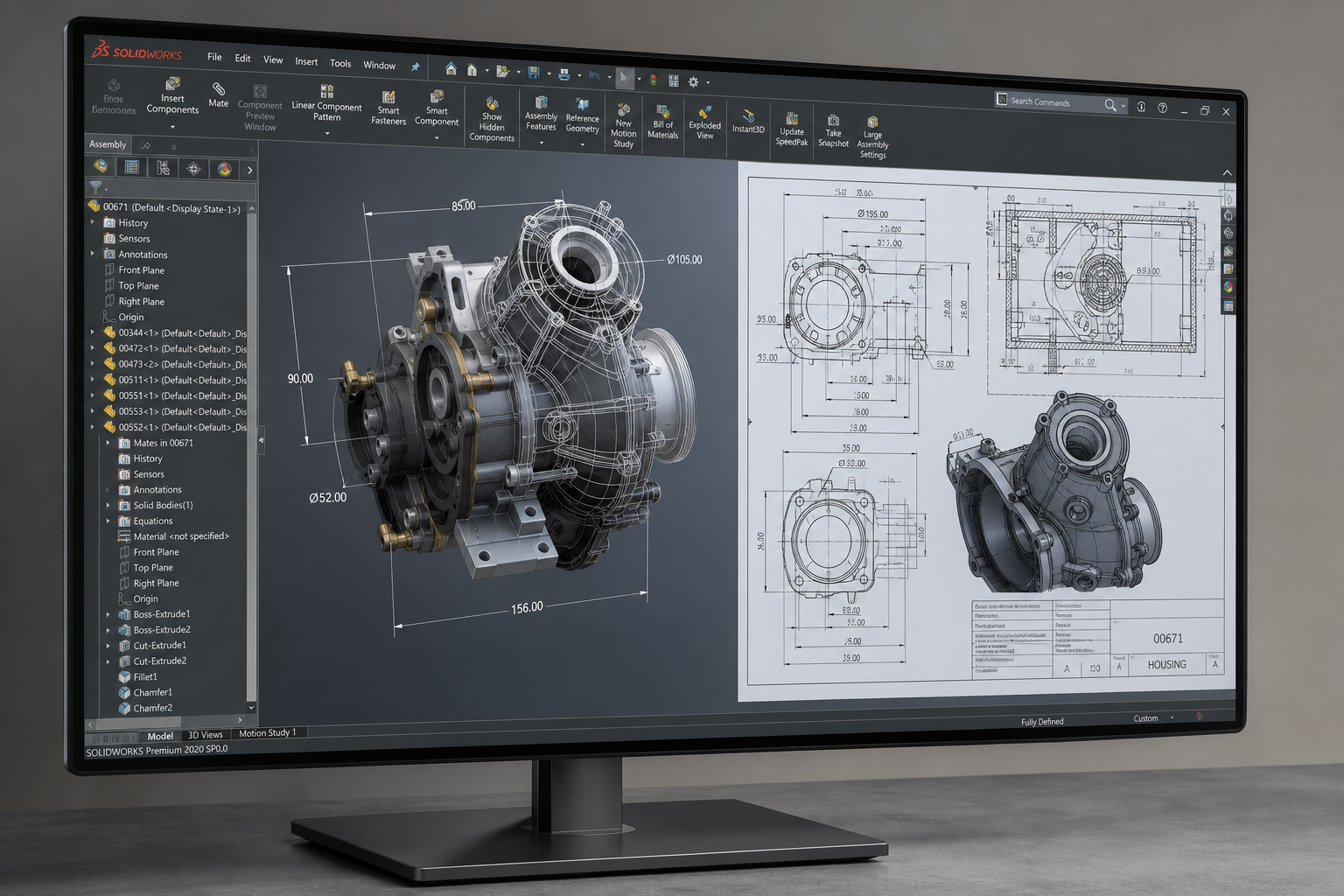Image resolution: width=1344 pixels, height=896 pixels.
Task: Expand the History tree node
Action: (93, 222)
